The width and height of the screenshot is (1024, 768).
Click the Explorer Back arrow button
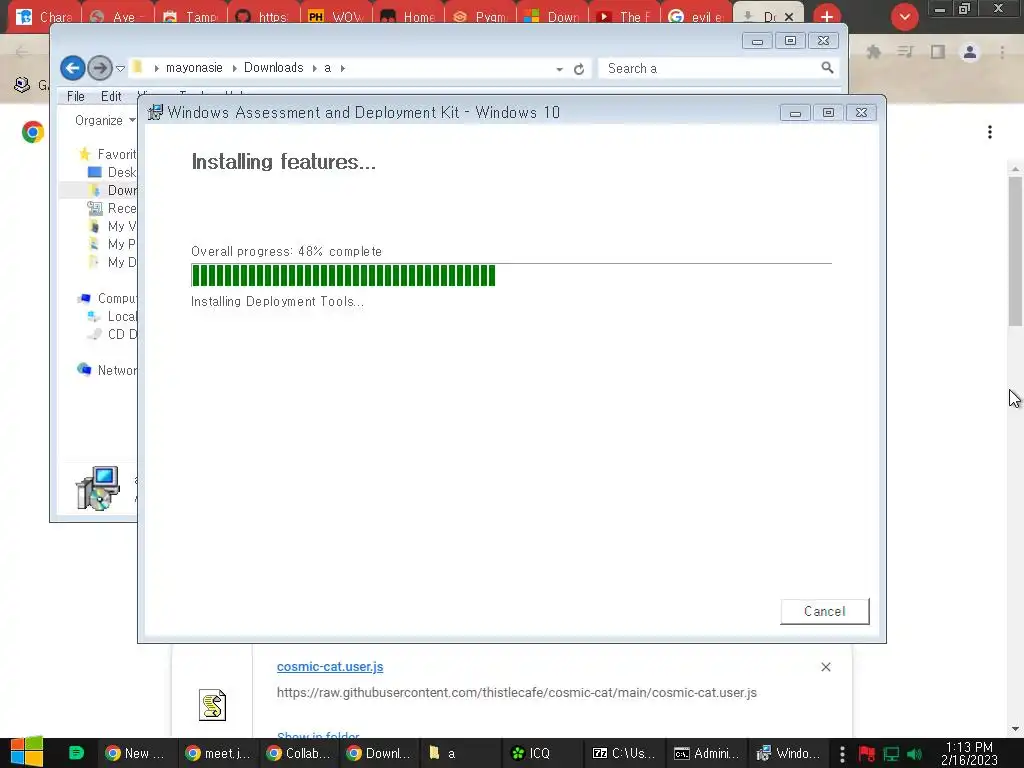(72, 68)
